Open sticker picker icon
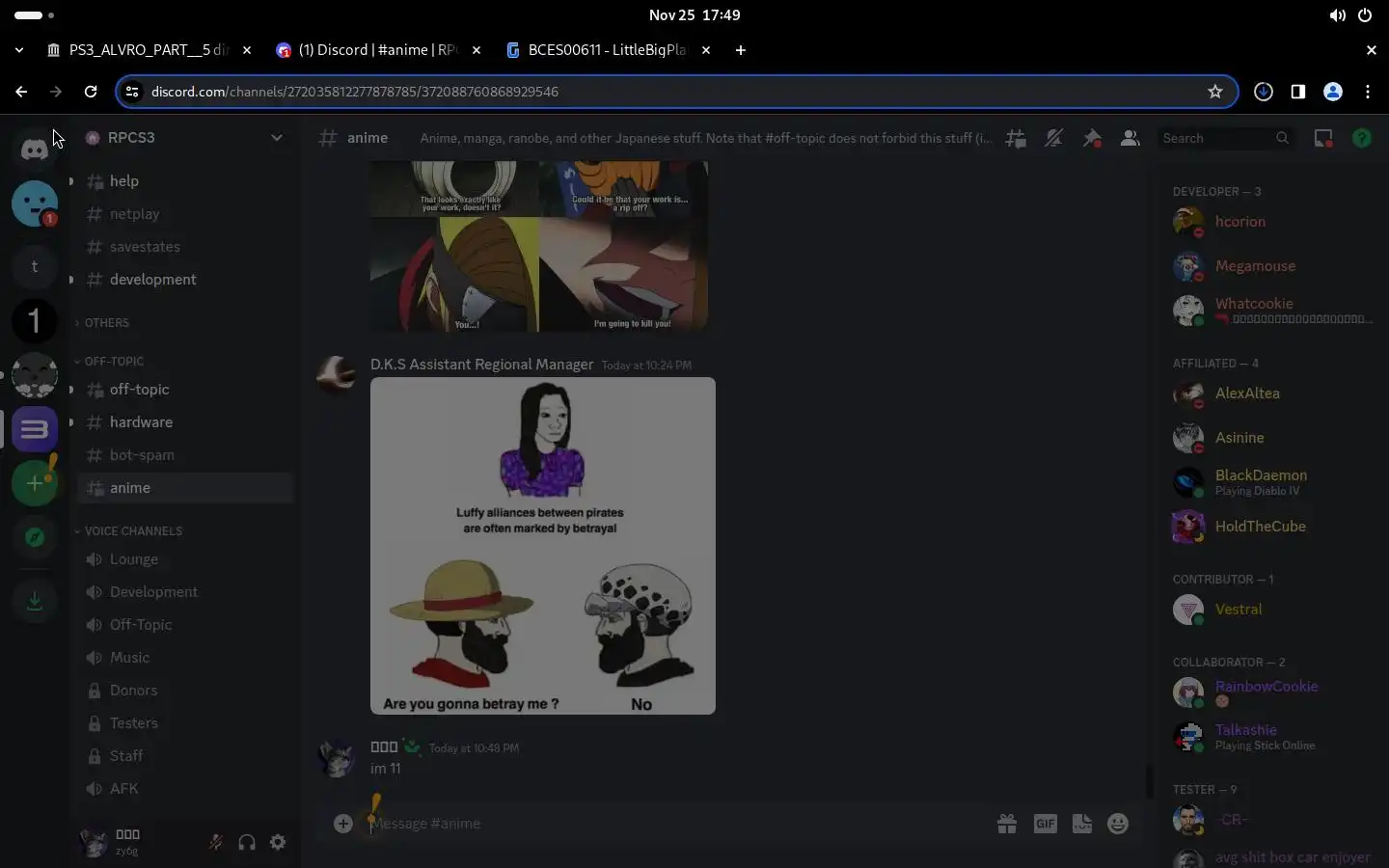Viewport: 1389px width, 868px height. [1082, 824]
